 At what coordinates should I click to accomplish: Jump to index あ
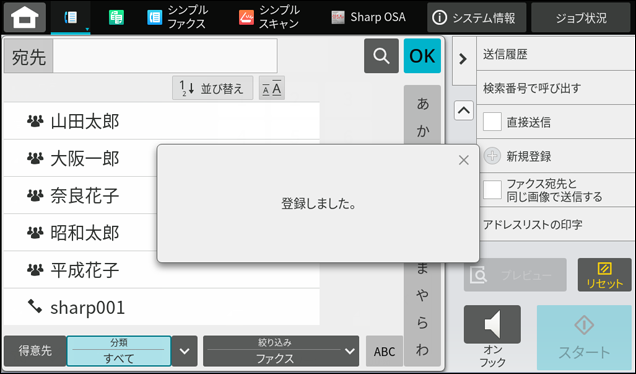point(422,104)
